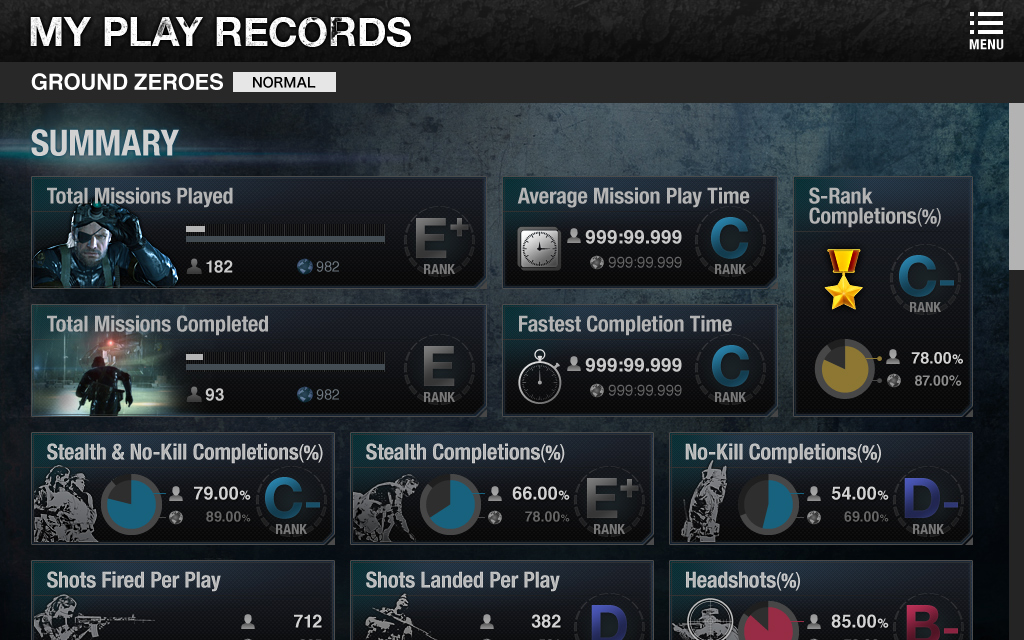Click the D- rank badge in No-Kill Completions
Screen dimensions: 1024x640
tap(928, 504)
